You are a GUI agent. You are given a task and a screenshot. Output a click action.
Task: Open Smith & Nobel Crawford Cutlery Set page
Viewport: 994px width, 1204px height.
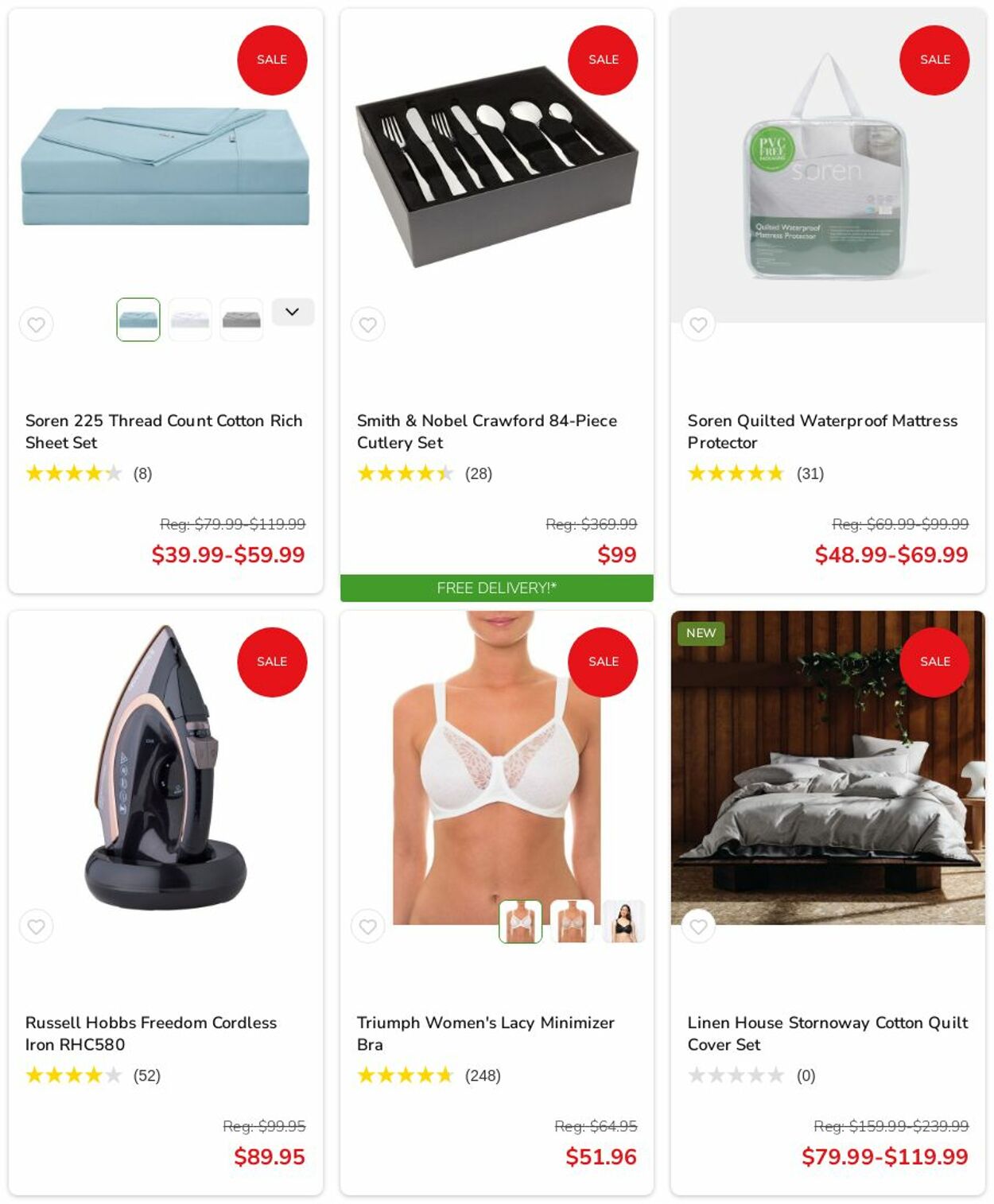[x=487, y=431]
